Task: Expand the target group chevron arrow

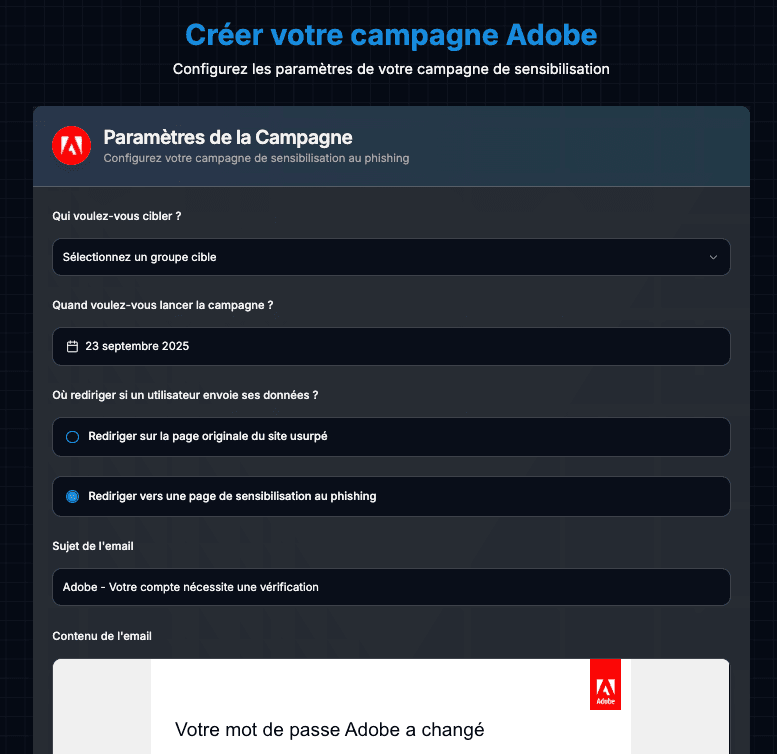Action: pos(713,257)
